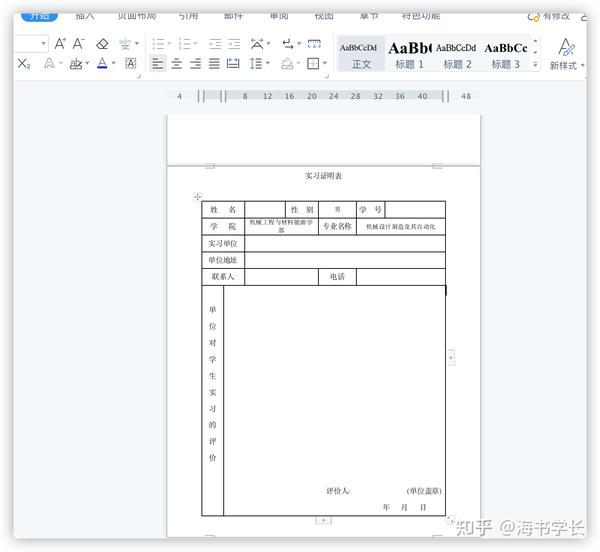The image size is (600, 552).
Task: Switch to the 页面布局 ribbon tab
Action: tap(137, 16)
